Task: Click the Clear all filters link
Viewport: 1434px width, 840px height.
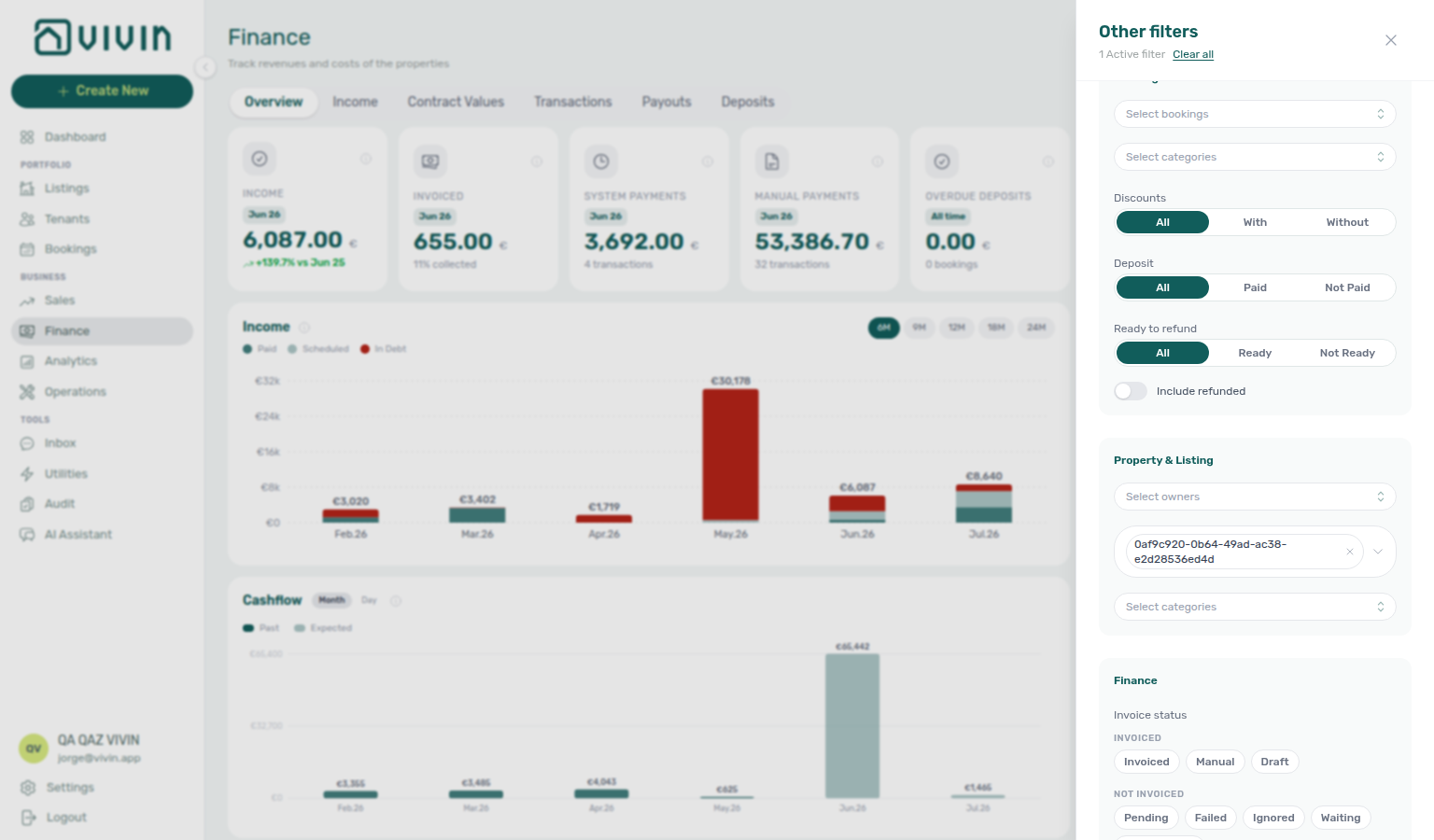Action: [1193, 54]
